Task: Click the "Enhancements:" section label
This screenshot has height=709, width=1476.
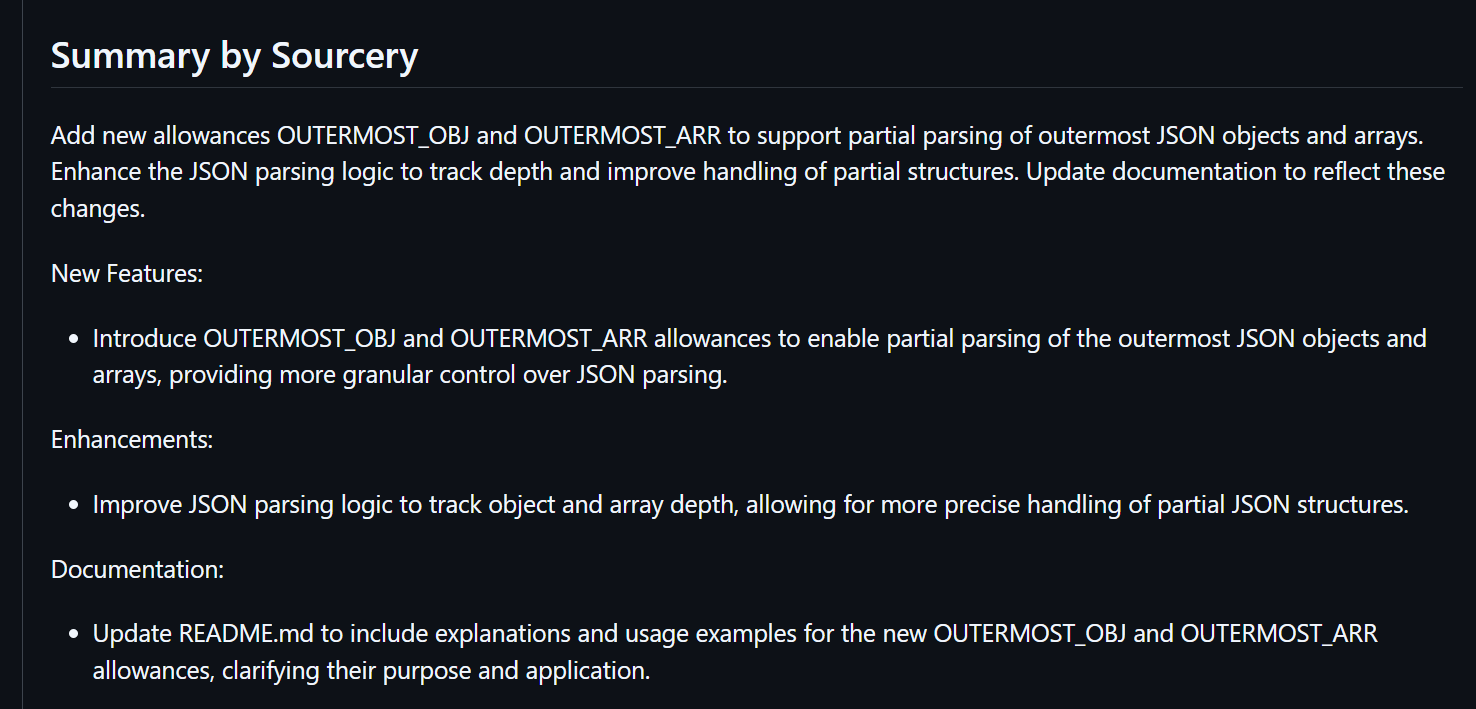Action: tap(132, 439)
